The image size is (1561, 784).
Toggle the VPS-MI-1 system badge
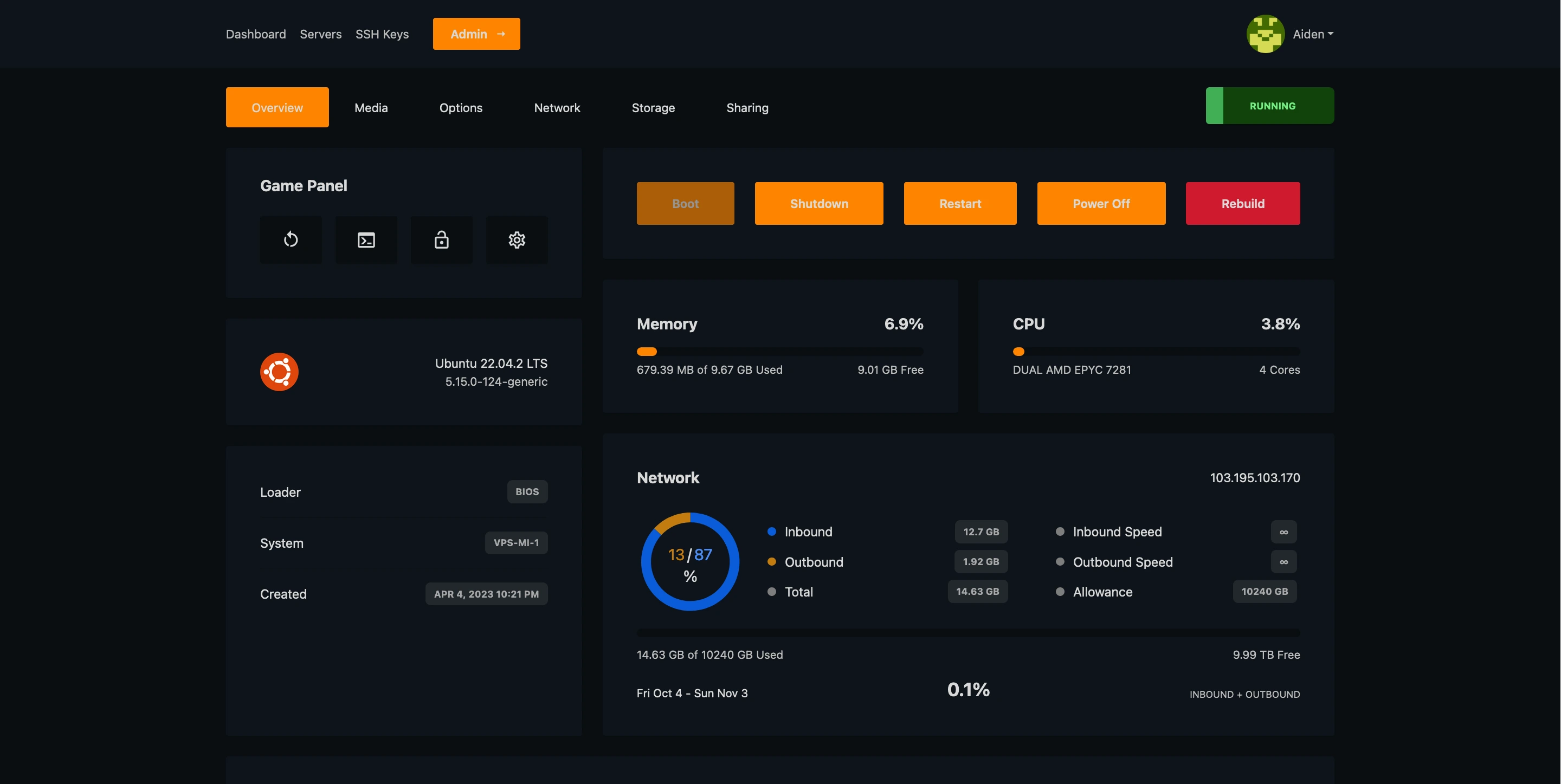click(516, 542)
